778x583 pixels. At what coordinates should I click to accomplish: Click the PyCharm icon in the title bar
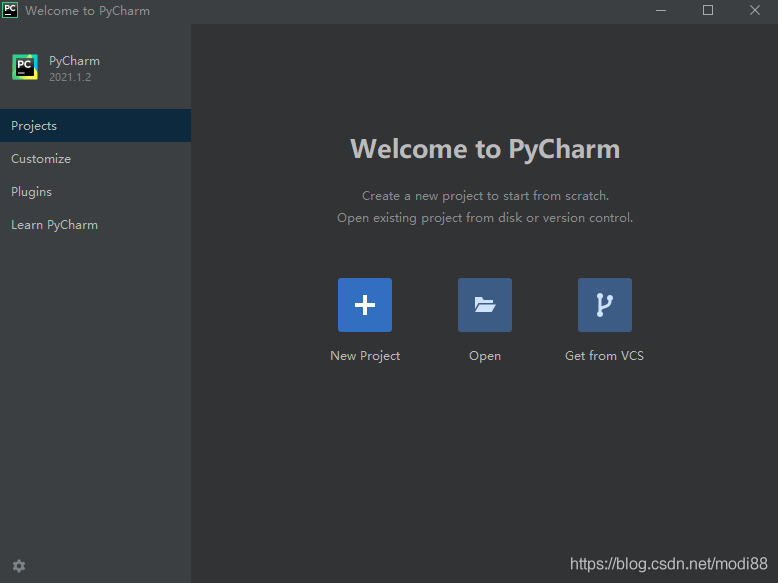(x=10, y=10)
